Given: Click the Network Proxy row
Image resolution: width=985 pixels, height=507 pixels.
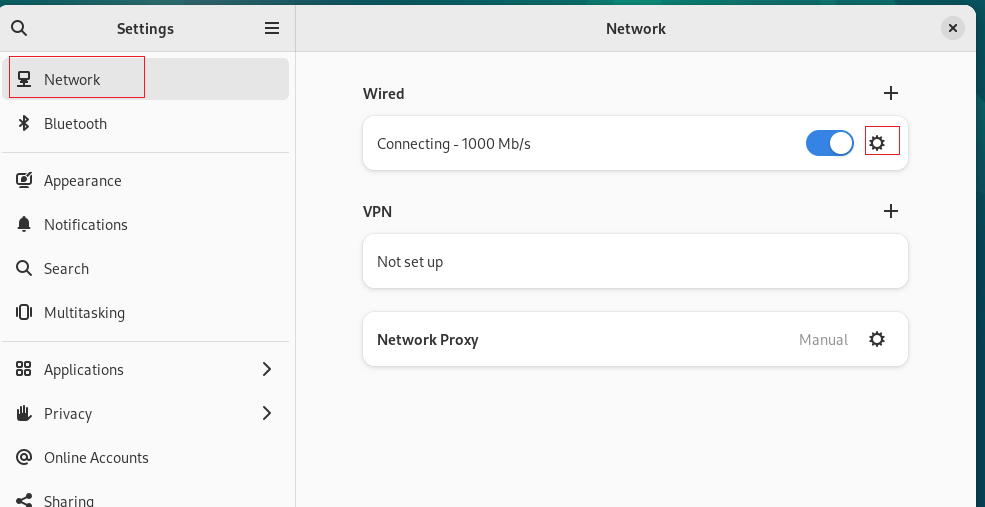Looking at the screenshot, I should tap(635, 339).
